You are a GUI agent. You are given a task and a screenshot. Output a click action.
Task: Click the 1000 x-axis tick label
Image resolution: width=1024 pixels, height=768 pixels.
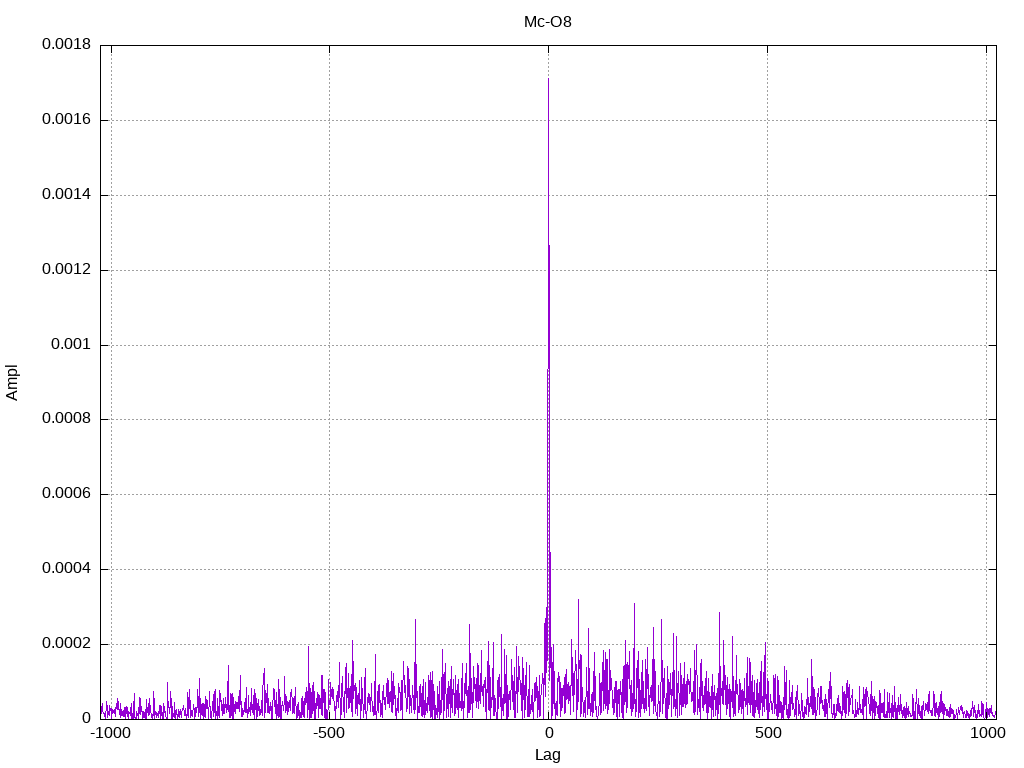tap(987, 733)
